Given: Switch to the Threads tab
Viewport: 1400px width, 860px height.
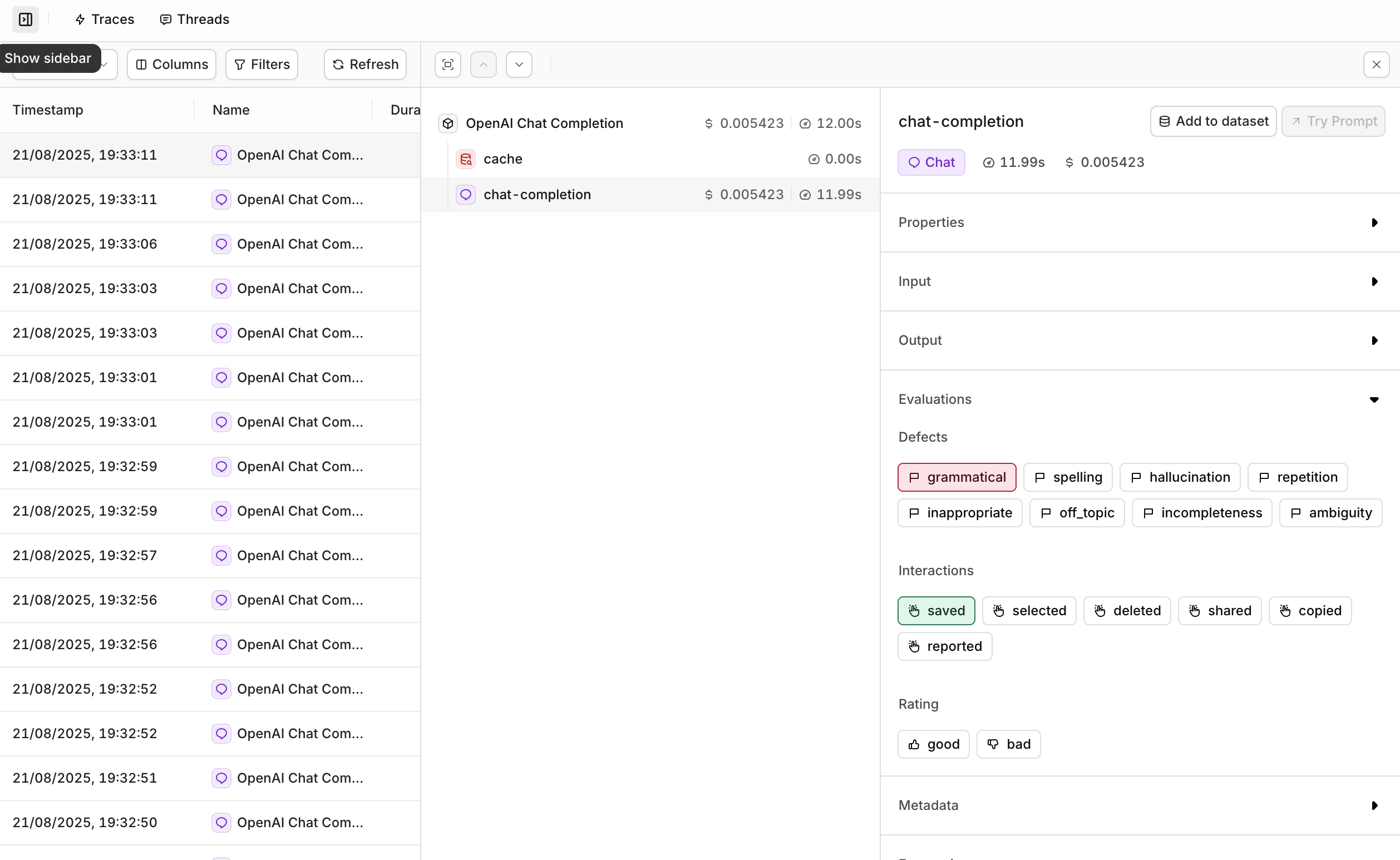Looking at the screenshot, I should [x=195, y=19].
